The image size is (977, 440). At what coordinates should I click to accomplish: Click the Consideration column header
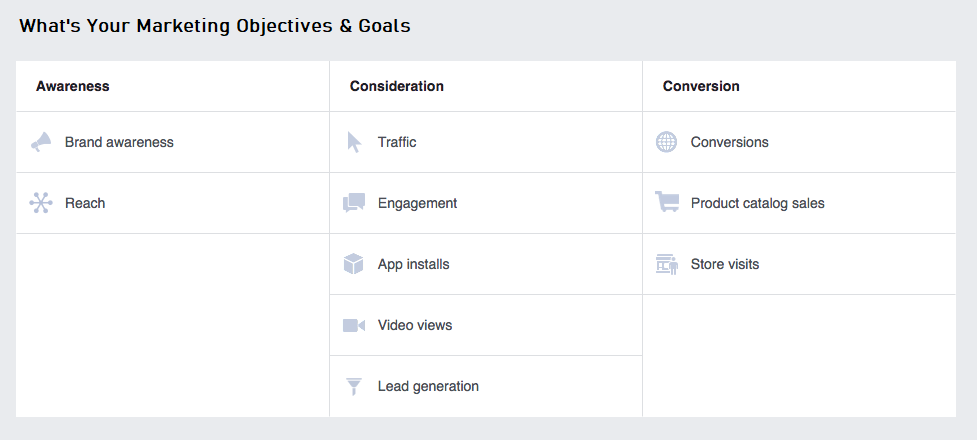(396, 87)
